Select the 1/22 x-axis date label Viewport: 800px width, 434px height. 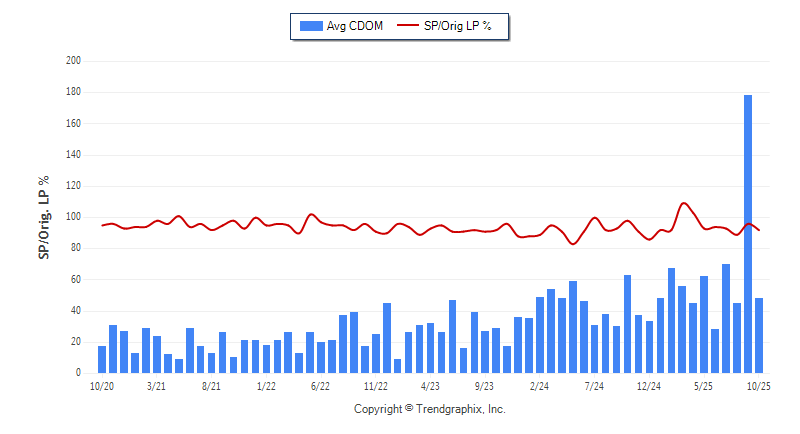click(x=266, y=385)
